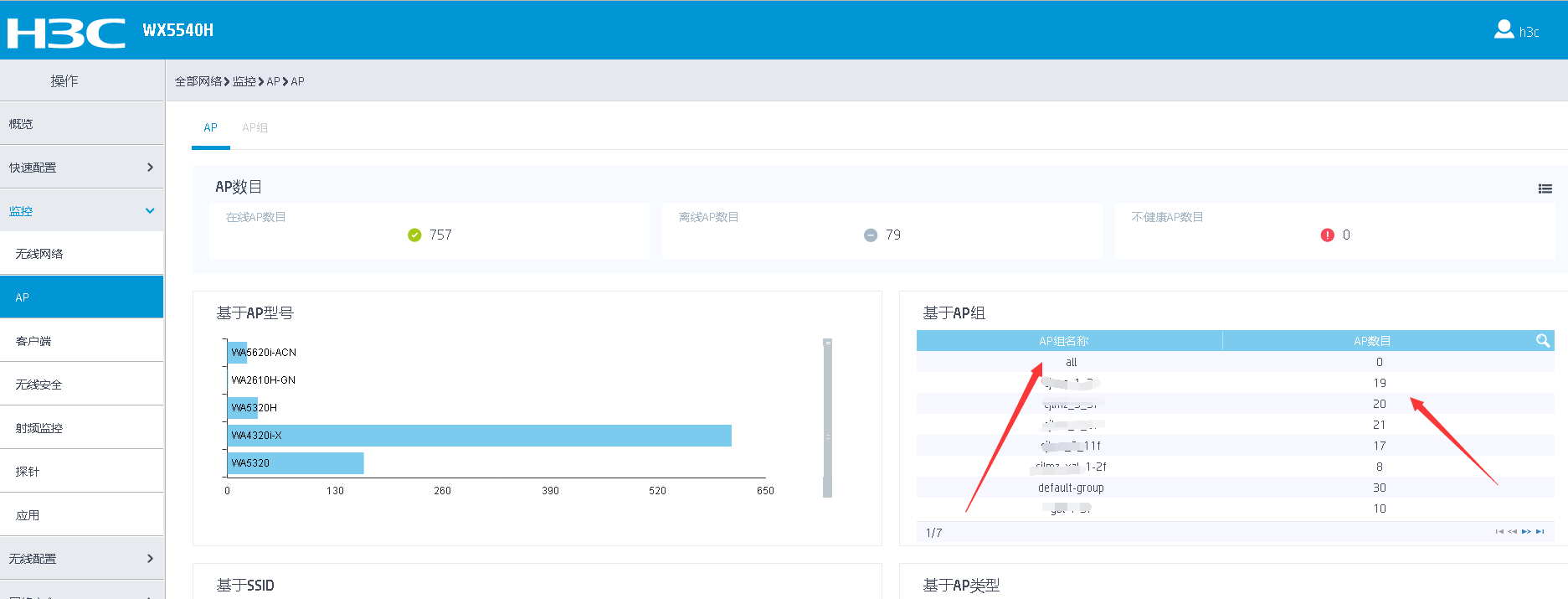Click the red unhealthy AP alert icon
This screenshot has width=1568, height=599.
tap(1327, 235)
